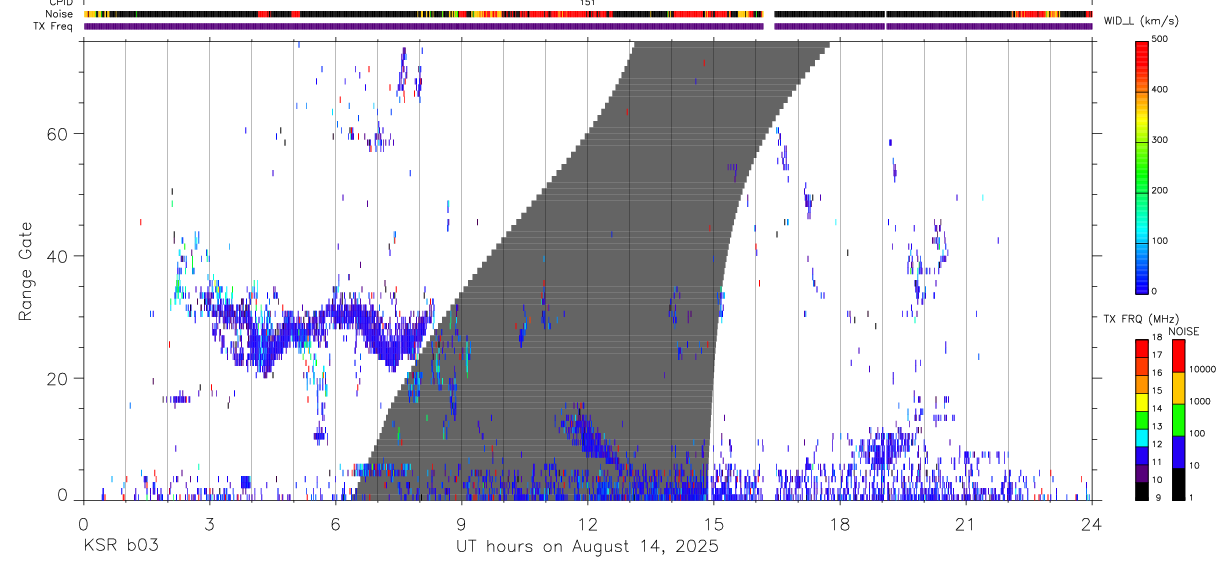Image resolution: width=1228 pixels, height=567 pixels.
Task: Select the 'TX Freq' strip label at top
Action: [x=54, y=26]
